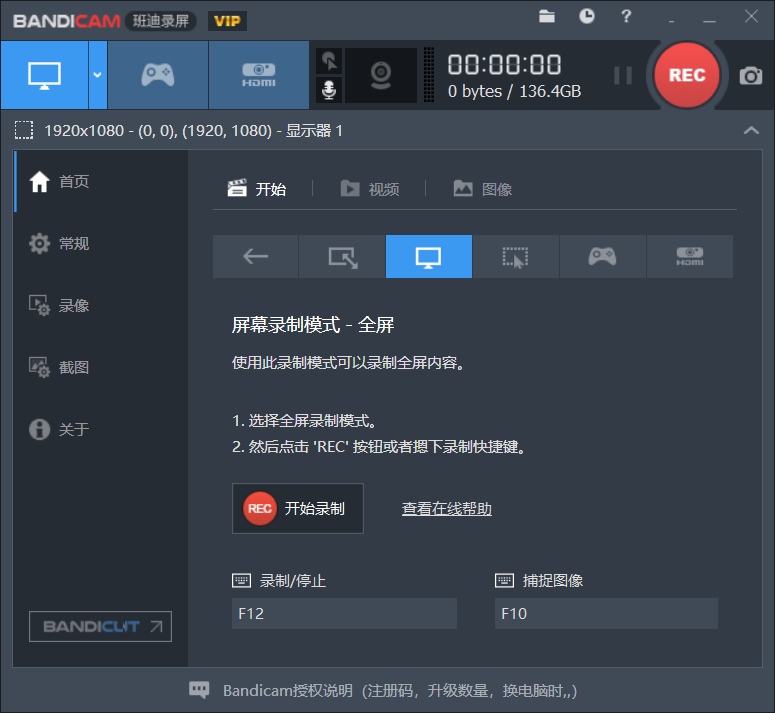
Task: Click the pause recording button
Action: click(623, 76)
